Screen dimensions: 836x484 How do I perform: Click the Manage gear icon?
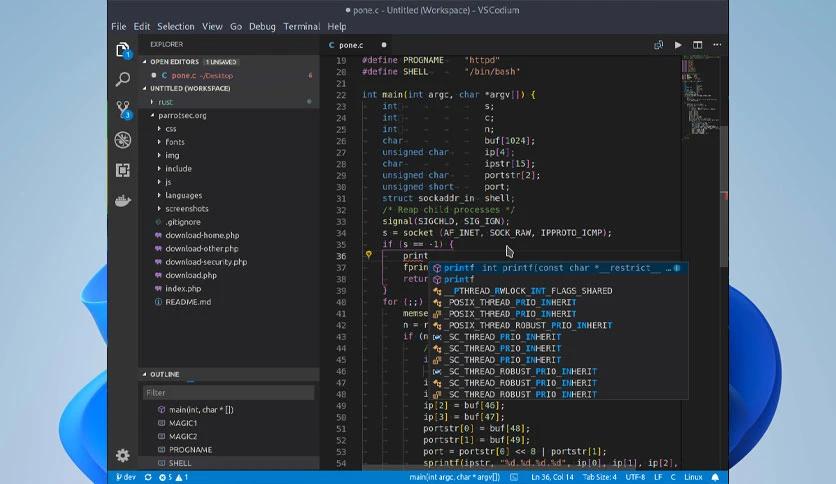pos(123,455)
